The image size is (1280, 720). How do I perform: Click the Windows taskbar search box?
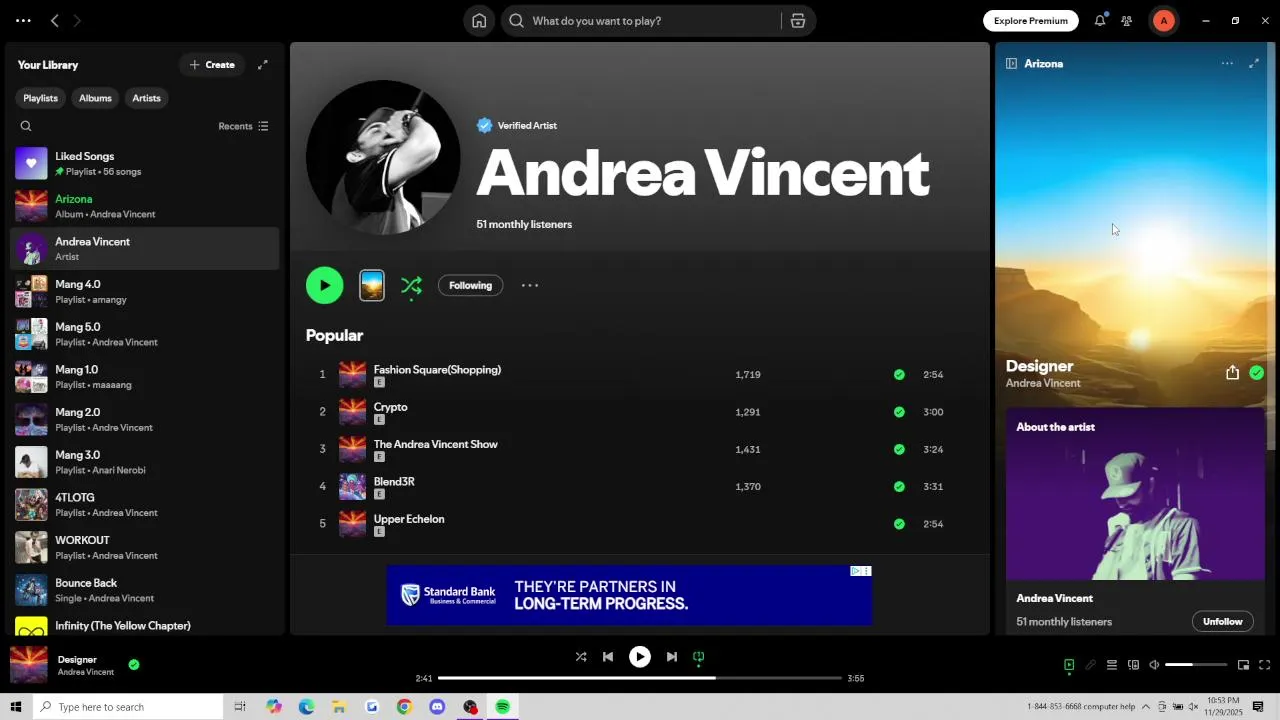pos(128,707)
